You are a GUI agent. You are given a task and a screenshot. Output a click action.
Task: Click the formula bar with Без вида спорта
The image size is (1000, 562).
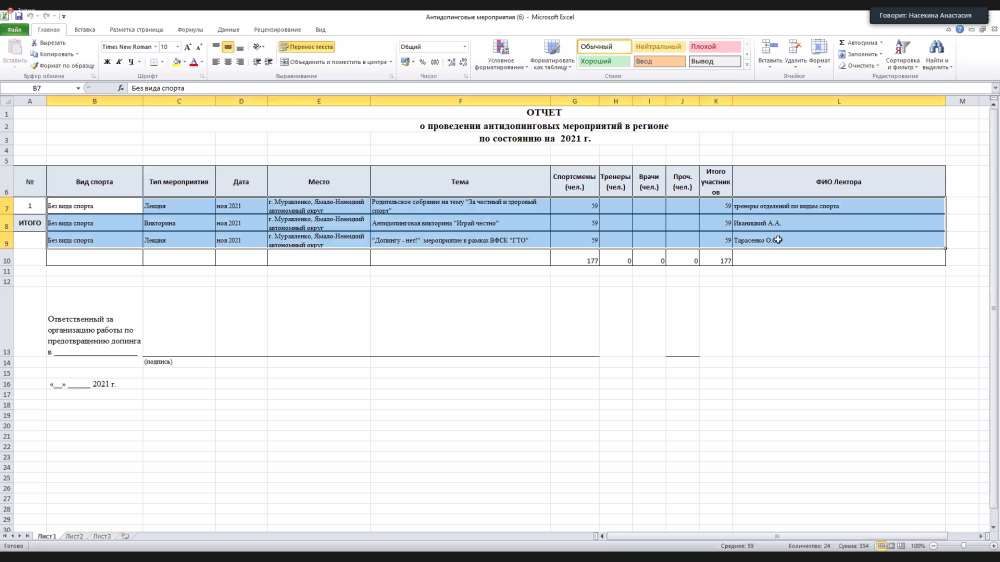(x=561, y=88)
